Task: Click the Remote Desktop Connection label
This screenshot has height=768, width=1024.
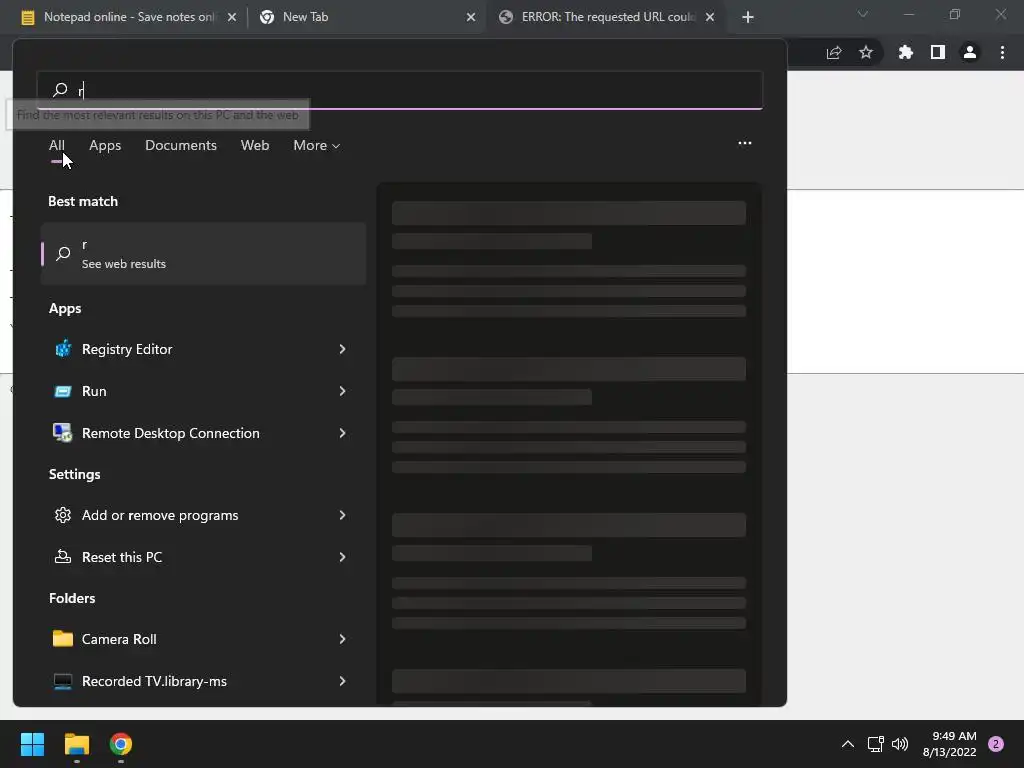Action: [170, 433]
